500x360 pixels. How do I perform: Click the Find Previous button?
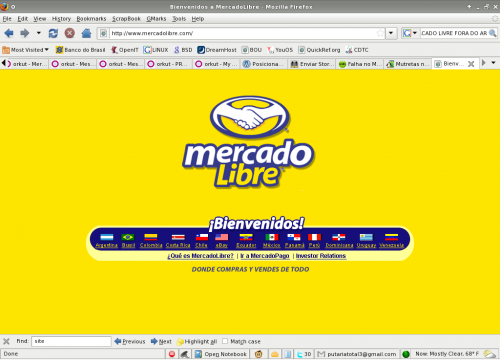(x=130, y=341)
